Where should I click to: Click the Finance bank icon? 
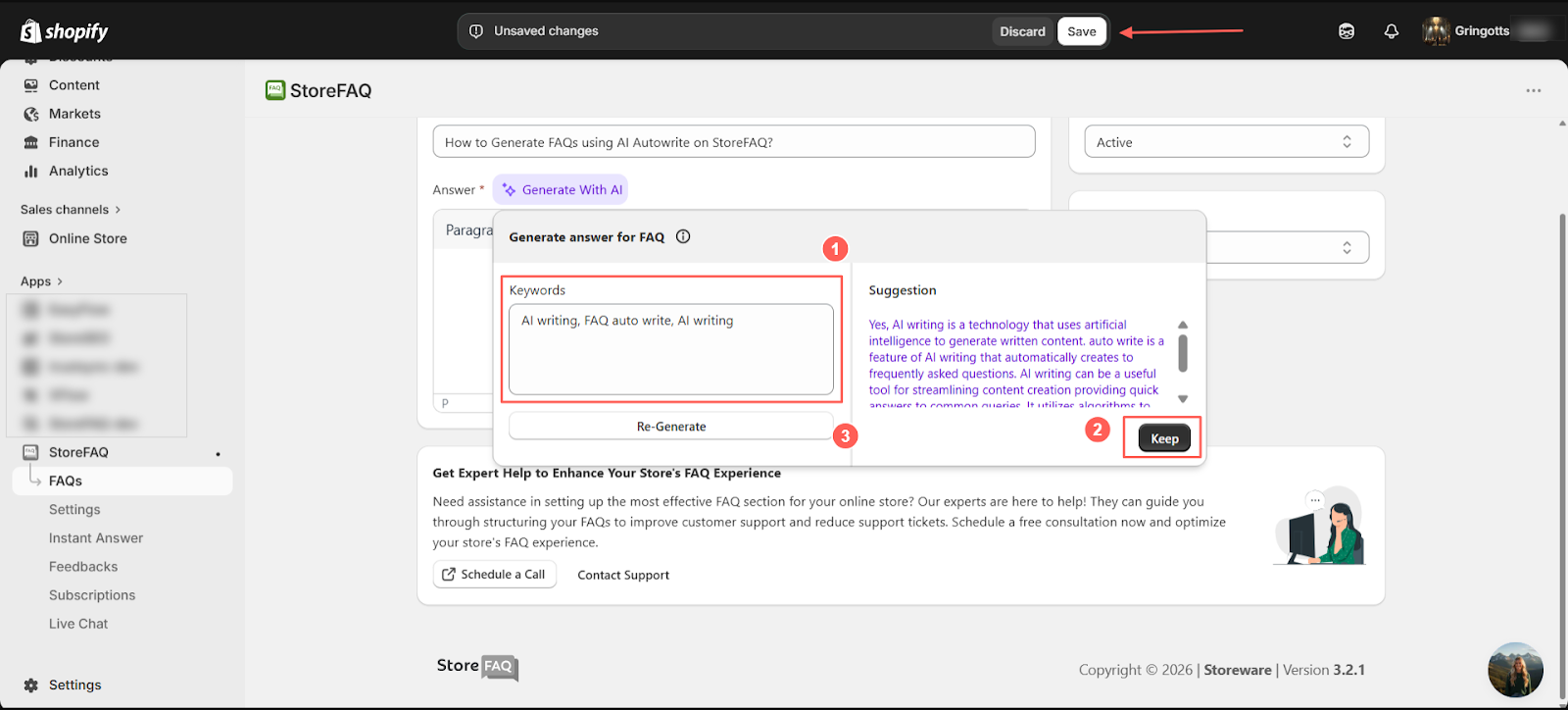click(31, 142)
